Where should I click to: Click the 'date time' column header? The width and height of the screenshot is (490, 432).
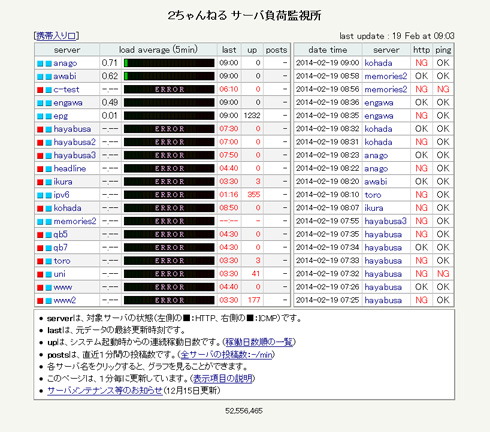click(x=328, y=50)
